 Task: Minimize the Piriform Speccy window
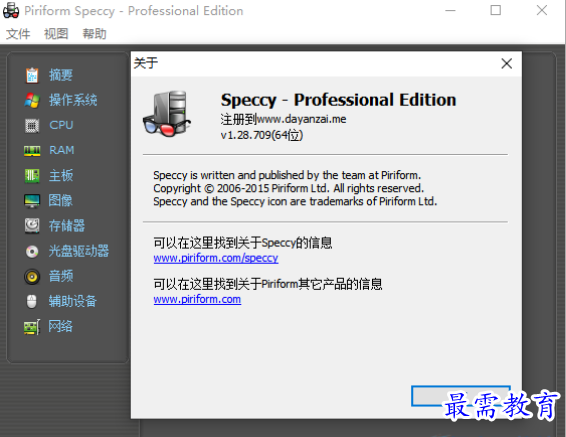point(450,10)
